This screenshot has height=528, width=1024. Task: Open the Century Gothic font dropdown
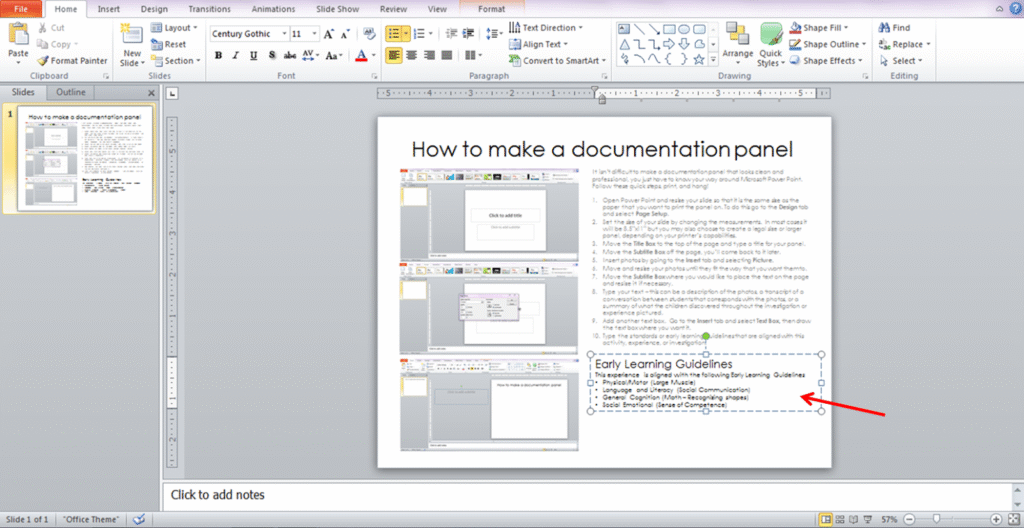pyautogui.click(x=285, y=34)
